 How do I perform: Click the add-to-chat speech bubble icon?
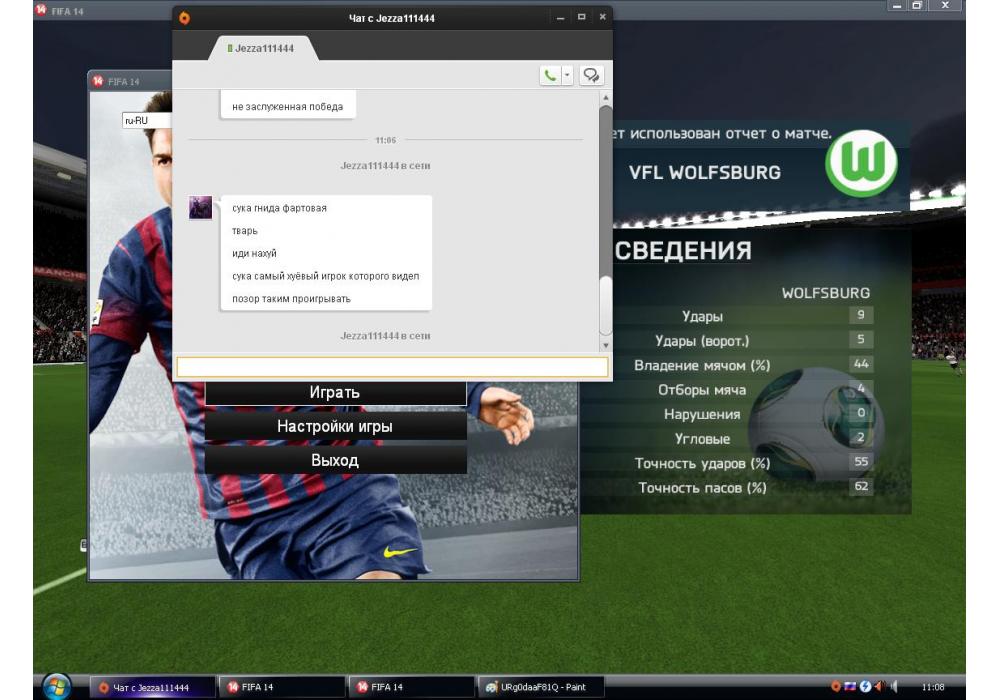[x=592, y=75]
